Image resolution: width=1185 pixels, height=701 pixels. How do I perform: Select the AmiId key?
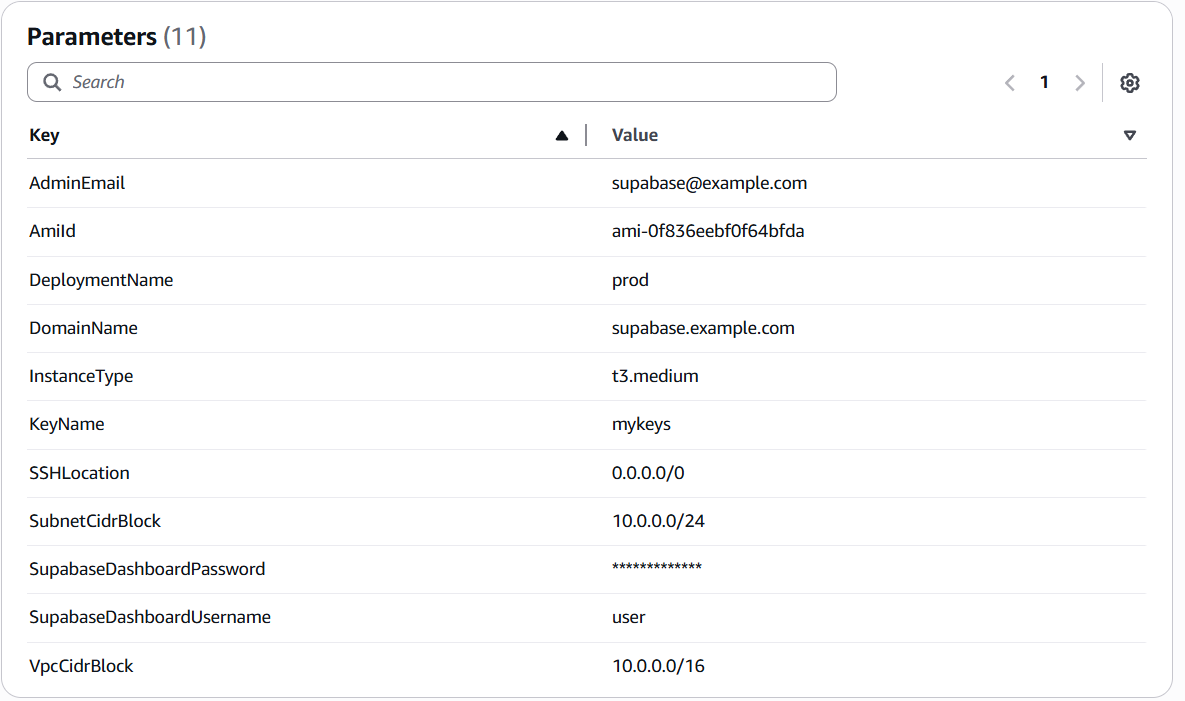click(x=52, y=231)
